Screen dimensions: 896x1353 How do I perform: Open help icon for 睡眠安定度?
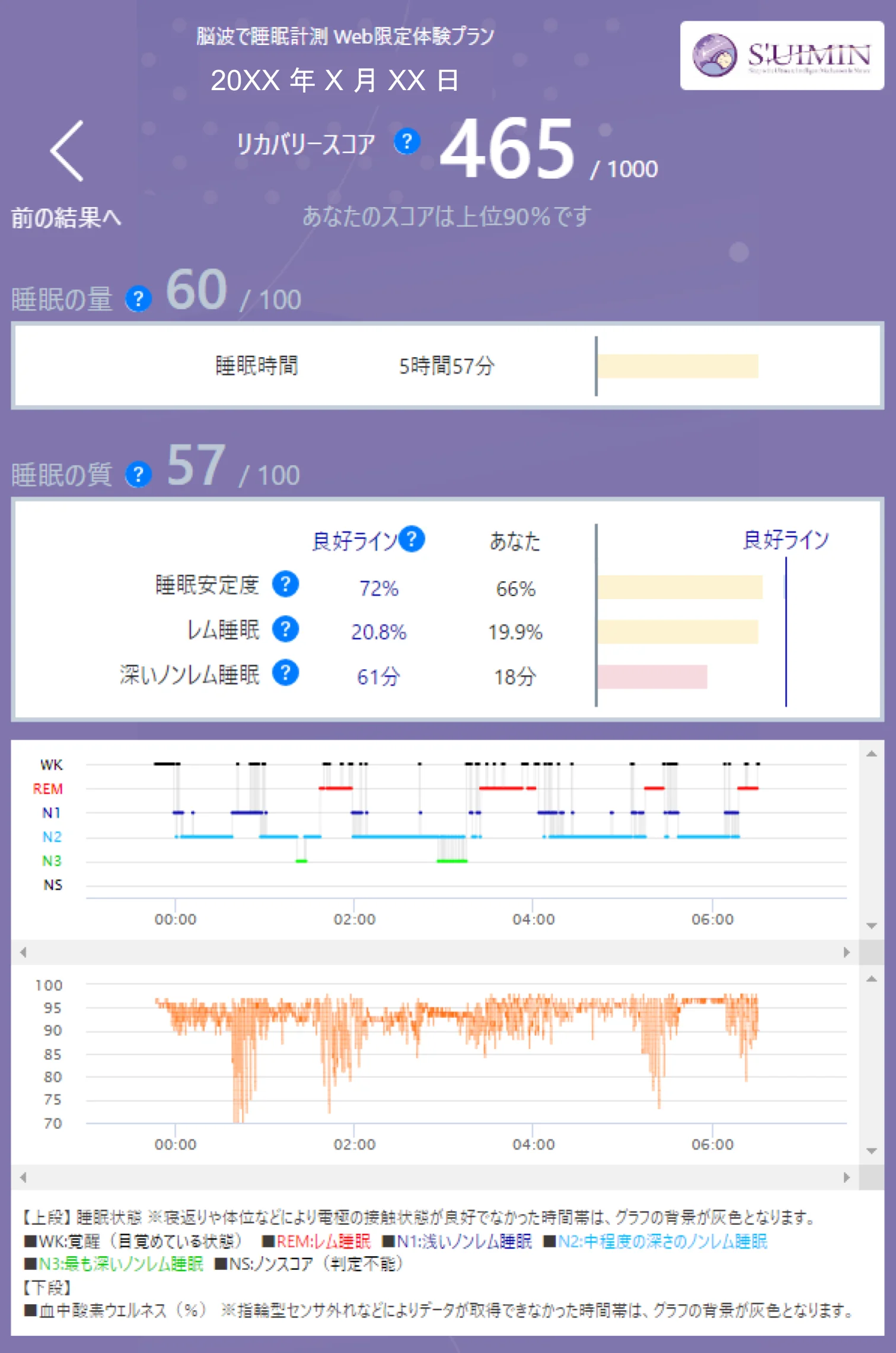click(x=285, y=584)
